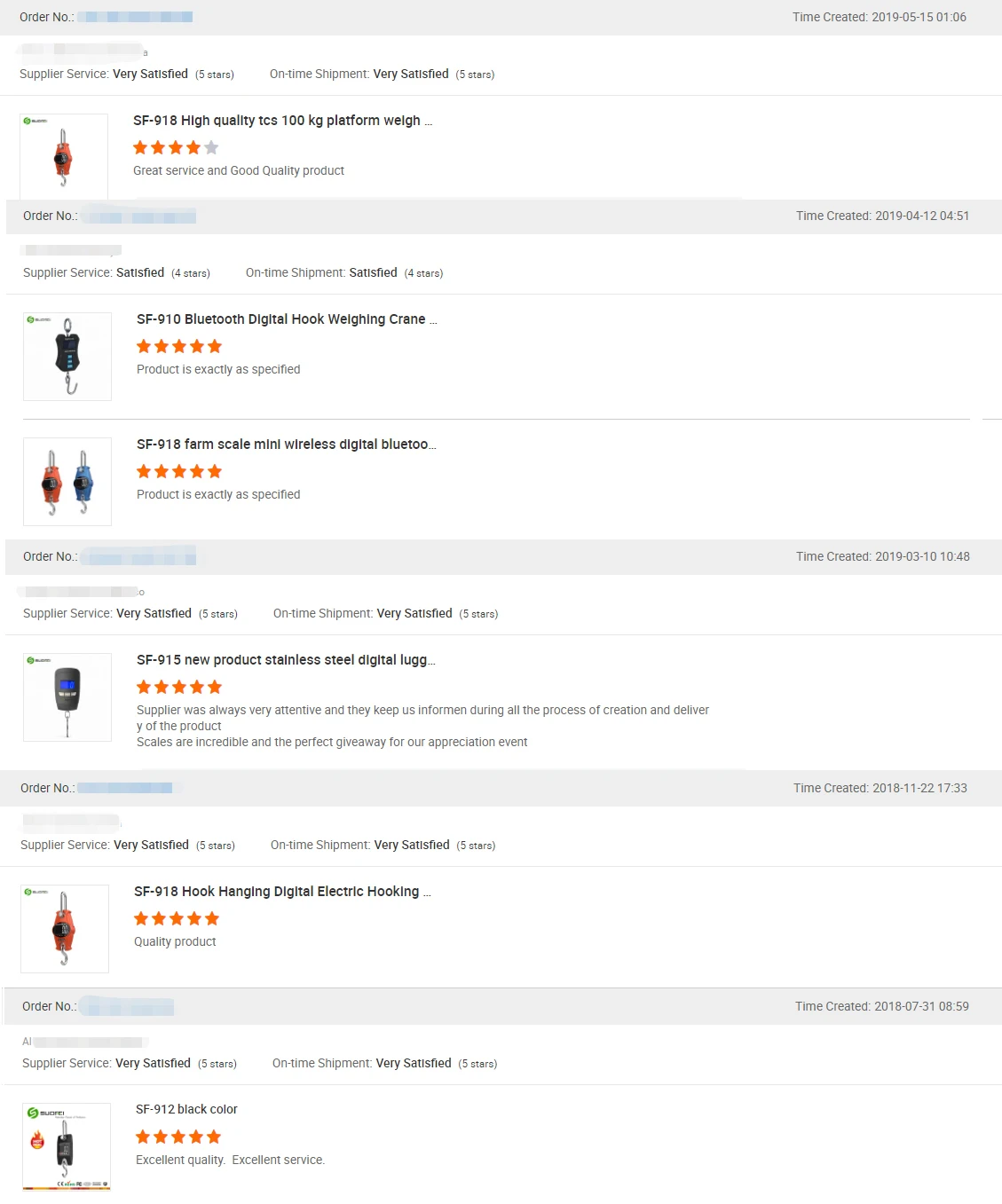
Task: Open SF-918 red and blue farm scale thumbnail
Action: coord(67,482)
